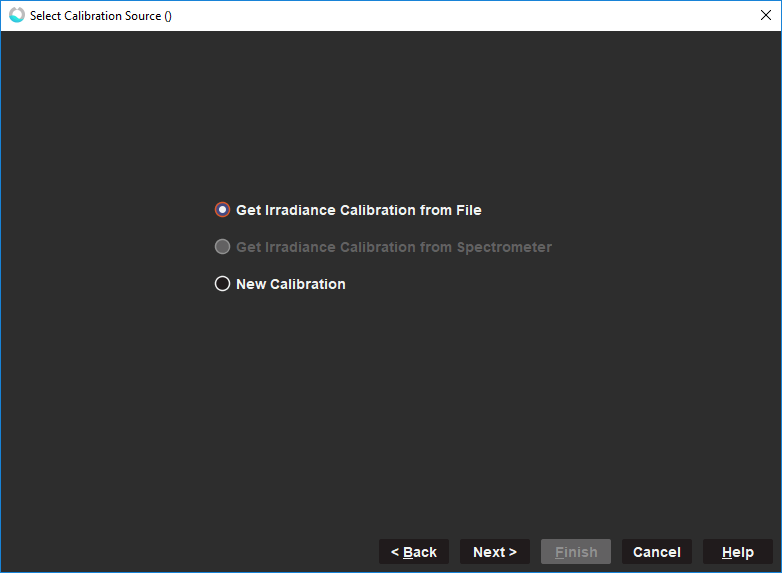Click the 'Select Calibration Source ()' title text
782x573 pixels.
(100, 16)
